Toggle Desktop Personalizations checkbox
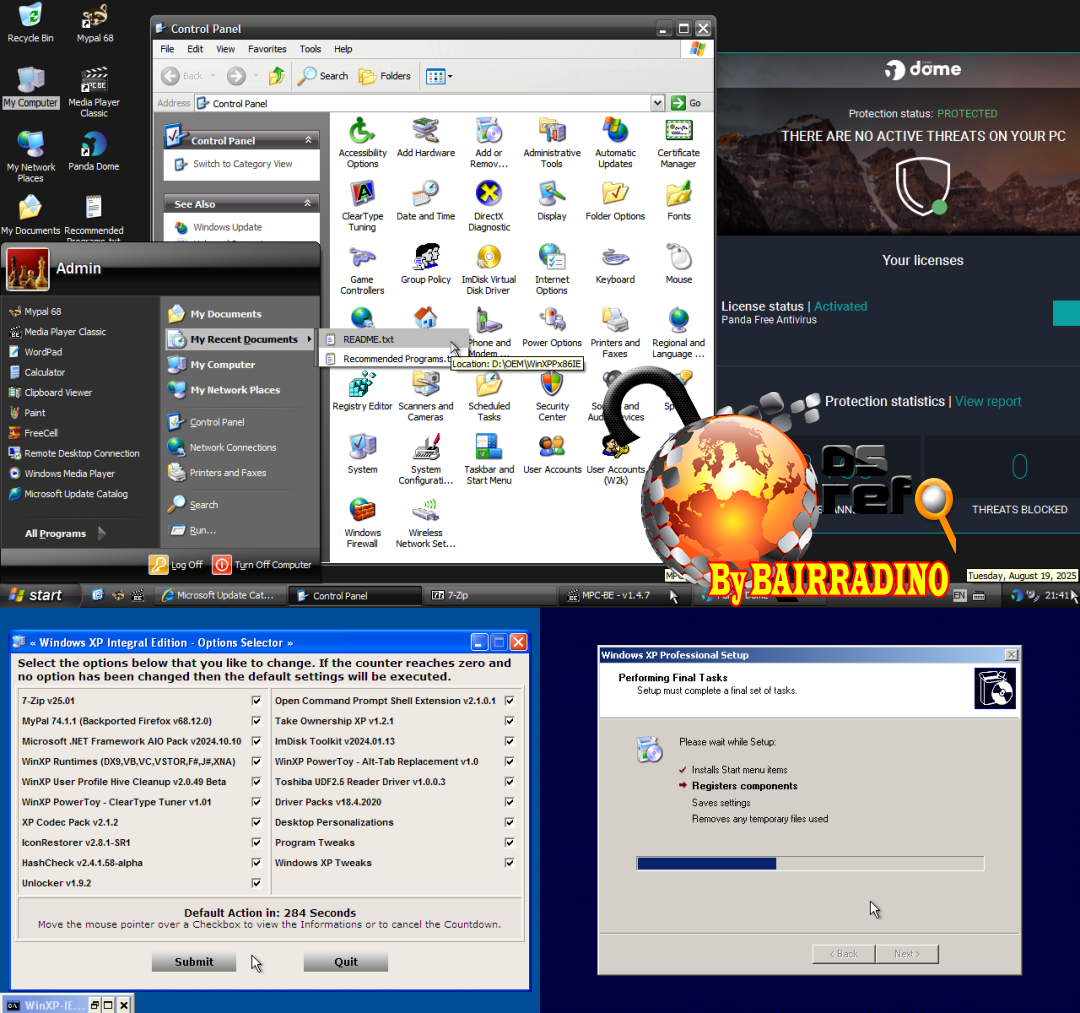Image resolution: width=1080 pixels, height=1013 pixels. (x=510, y=822)
